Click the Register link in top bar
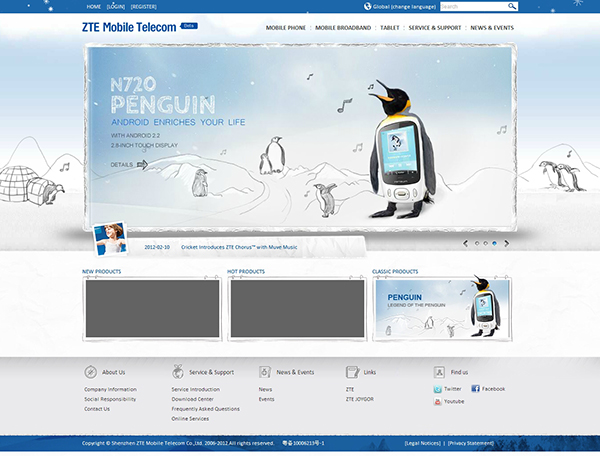Image resolution: width=600 pixels, height=456 pixels. (x=144, y=6)
